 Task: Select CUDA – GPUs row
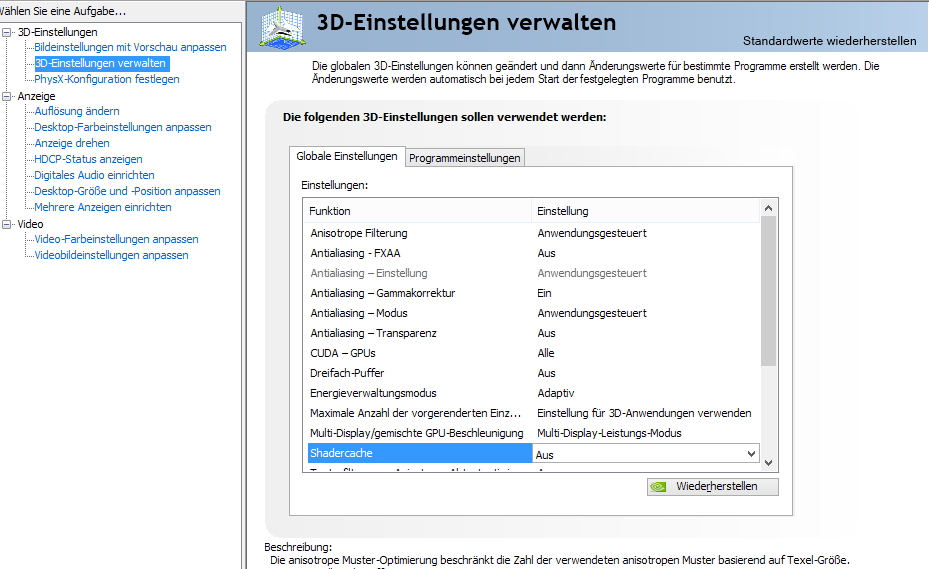coord(533,353)
